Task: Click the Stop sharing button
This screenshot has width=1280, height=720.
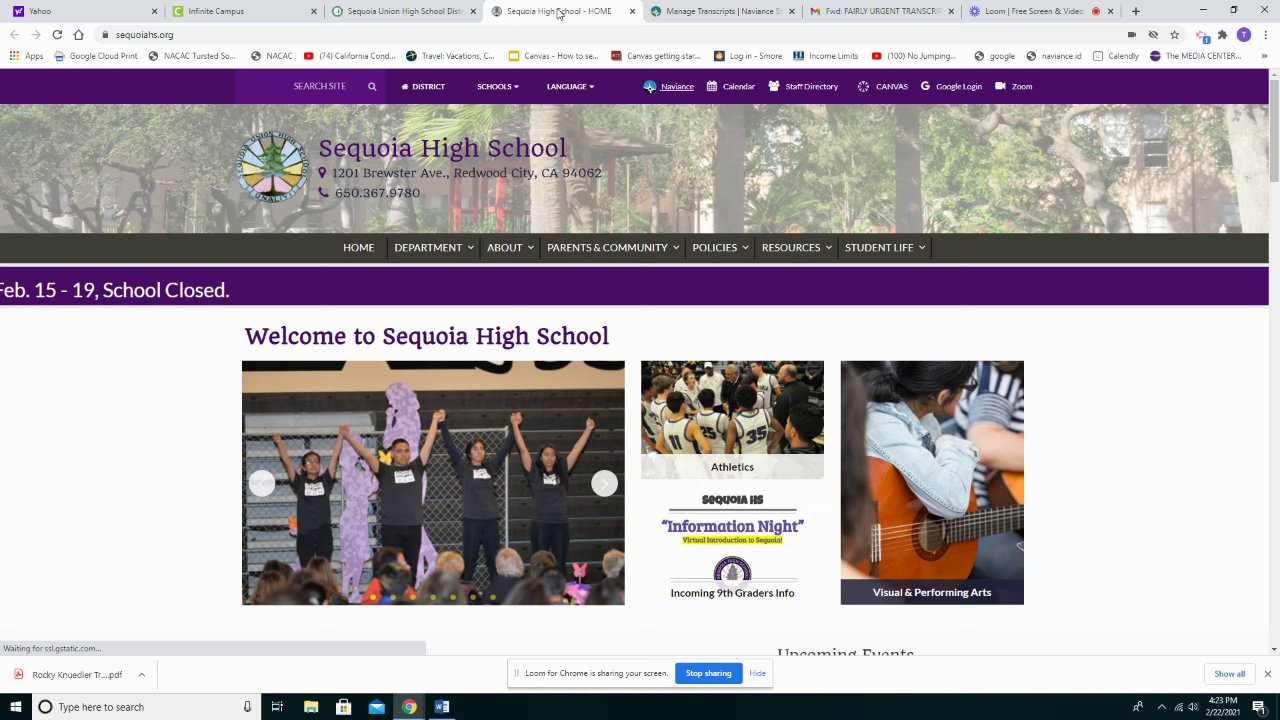Action: [x=708, y=673]
